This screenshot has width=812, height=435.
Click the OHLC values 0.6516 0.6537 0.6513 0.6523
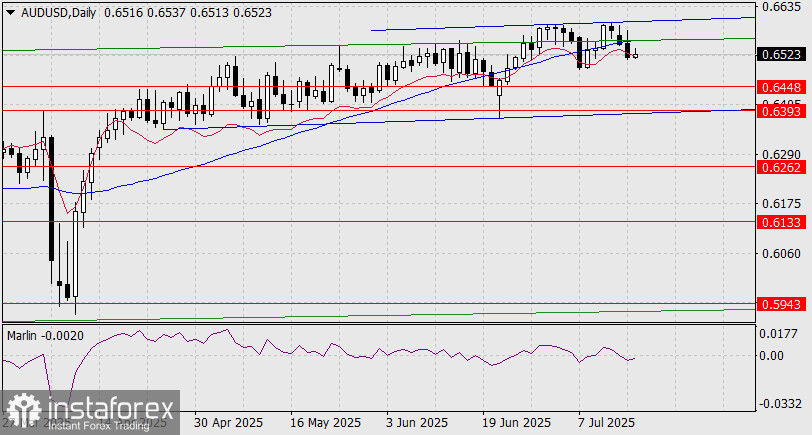(x=187, y=13)
